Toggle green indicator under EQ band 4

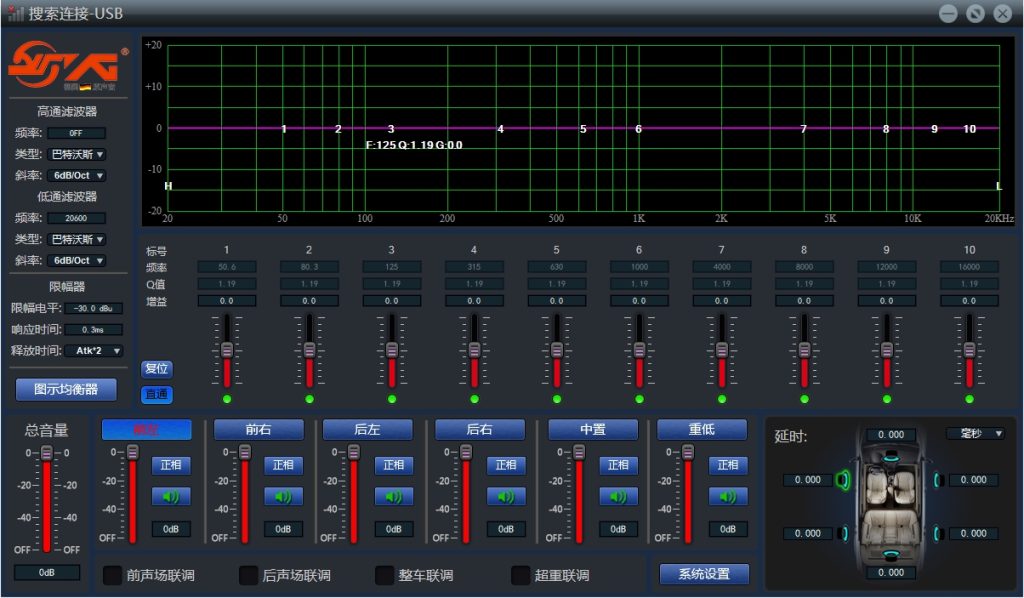pos(474,399)
